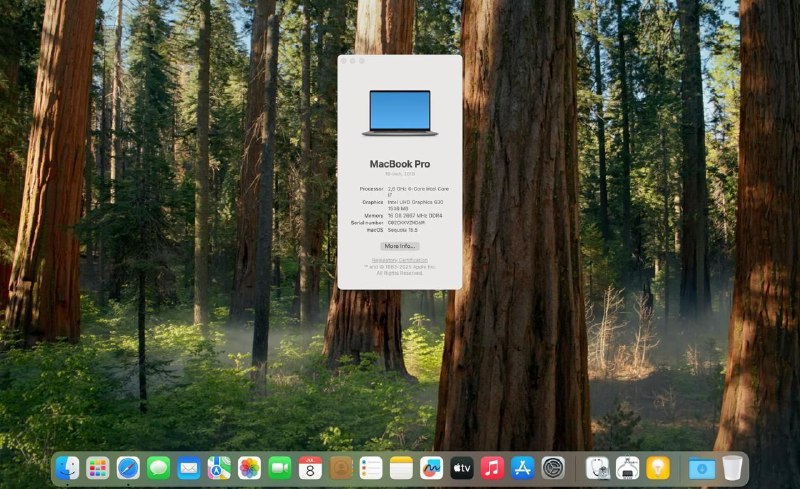Open the Apple TV app icon
The width and height of the screenshot is (800, 489).
pyautogui.click(x=462, y=468)
